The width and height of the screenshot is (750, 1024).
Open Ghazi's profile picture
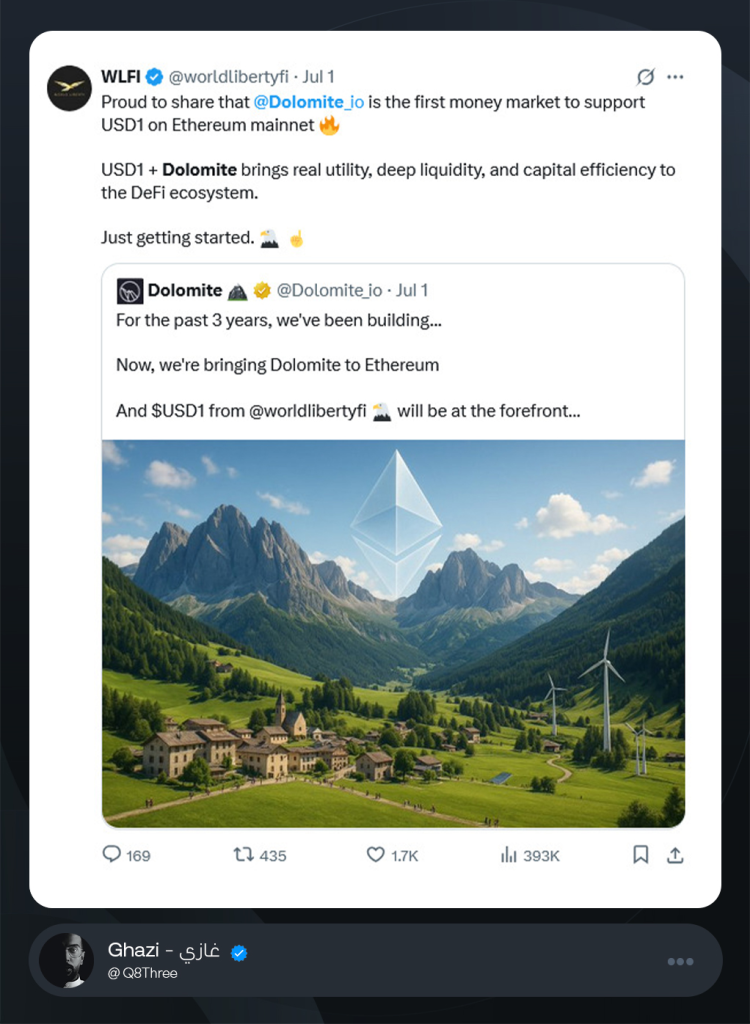pyautogui.click(x=67, y=960)
